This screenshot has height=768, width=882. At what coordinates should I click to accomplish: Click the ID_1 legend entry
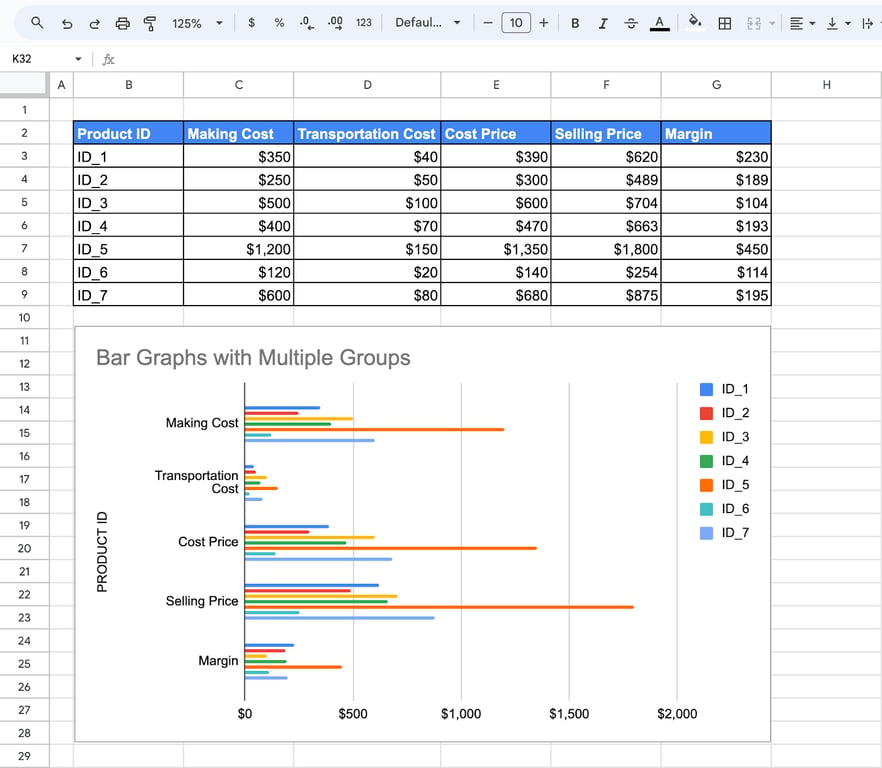[x=724, y=389]
